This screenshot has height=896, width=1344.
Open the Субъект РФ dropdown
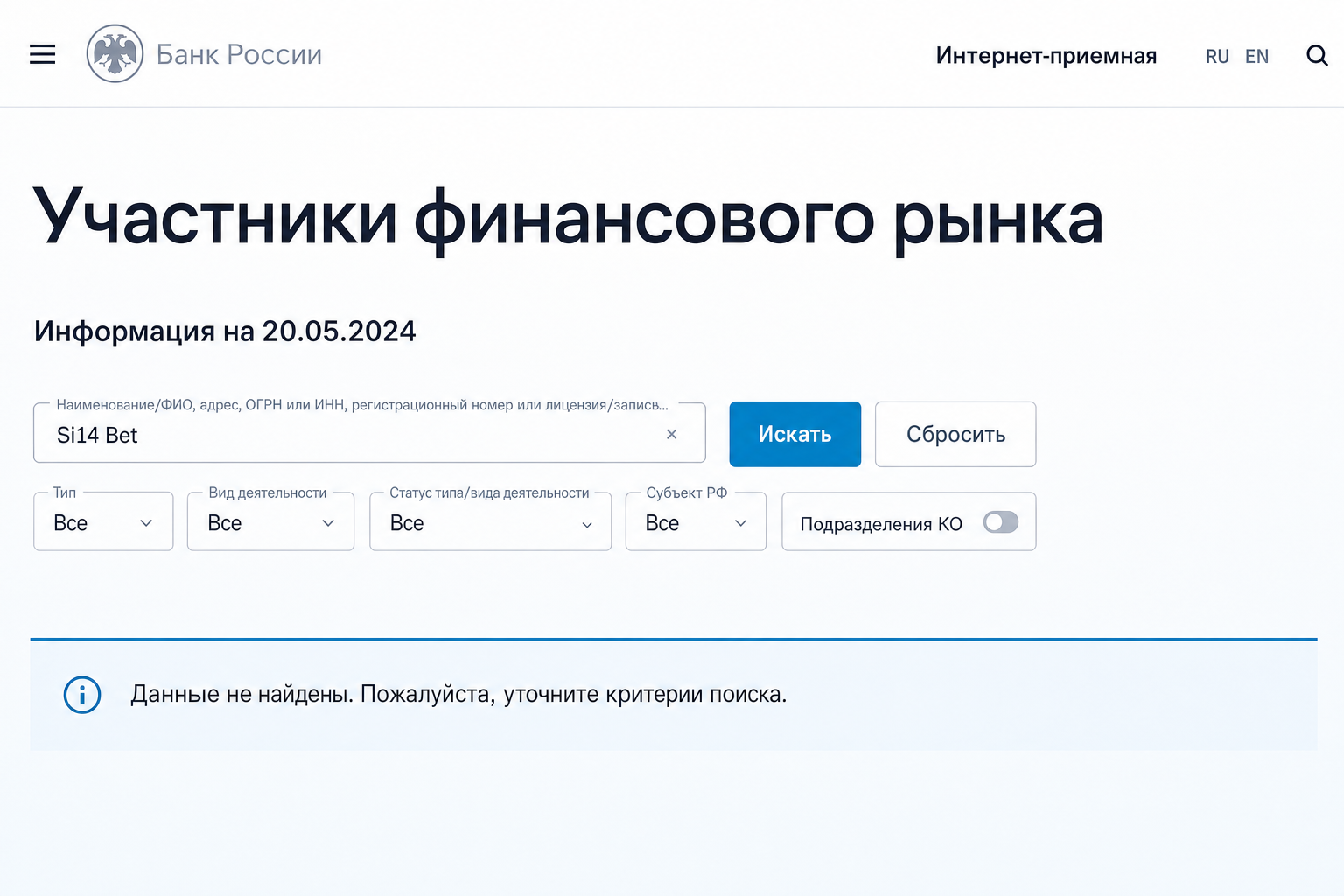696,521
